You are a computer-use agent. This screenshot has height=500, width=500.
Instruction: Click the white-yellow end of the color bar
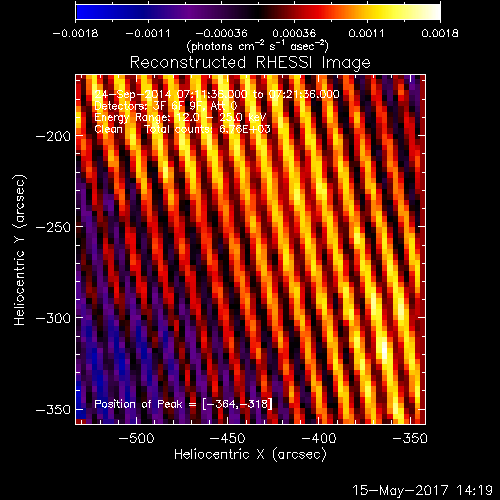click(x=433, y=12)
